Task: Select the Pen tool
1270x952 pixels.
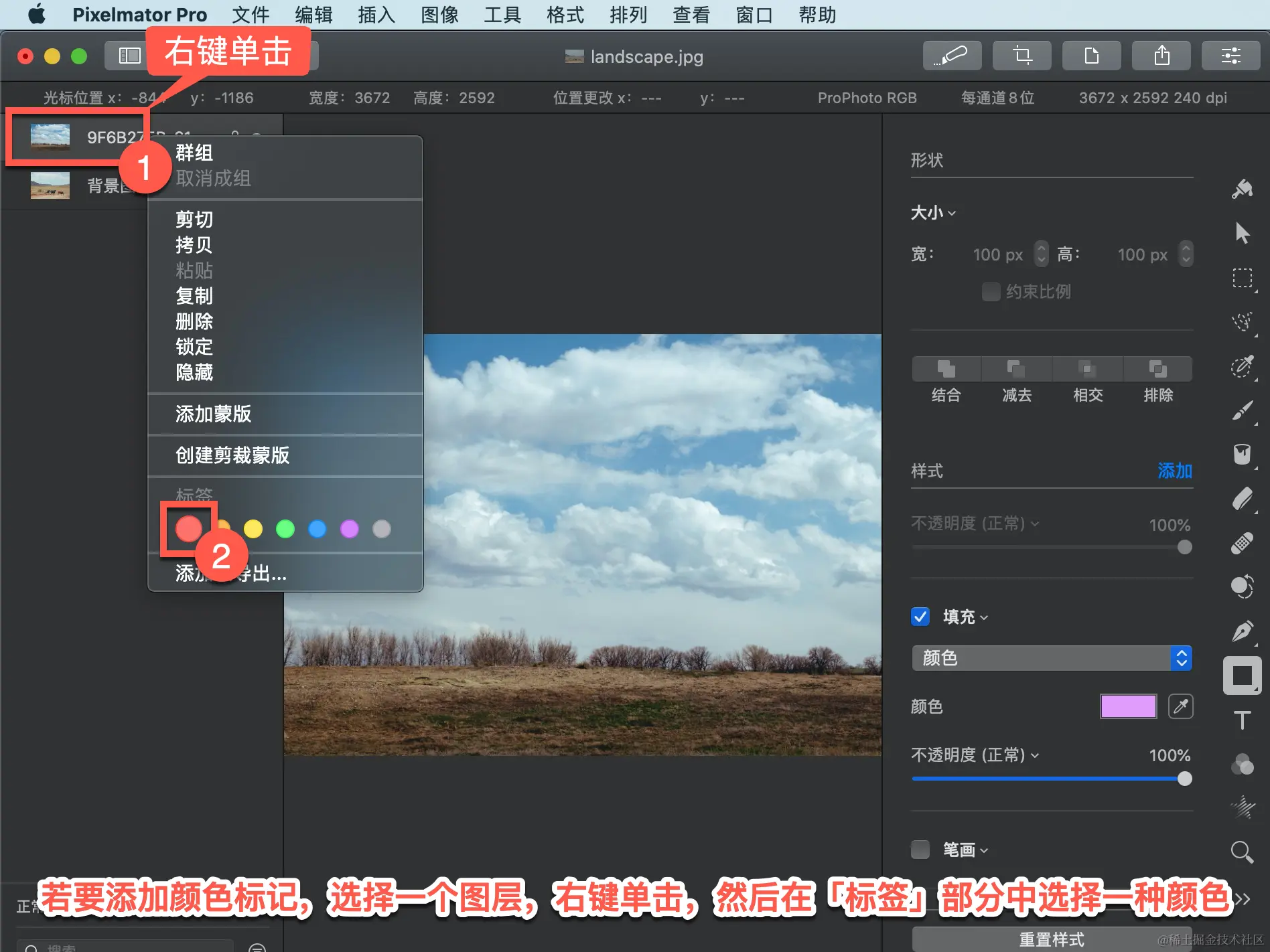Action: (x=1243, y=631)
